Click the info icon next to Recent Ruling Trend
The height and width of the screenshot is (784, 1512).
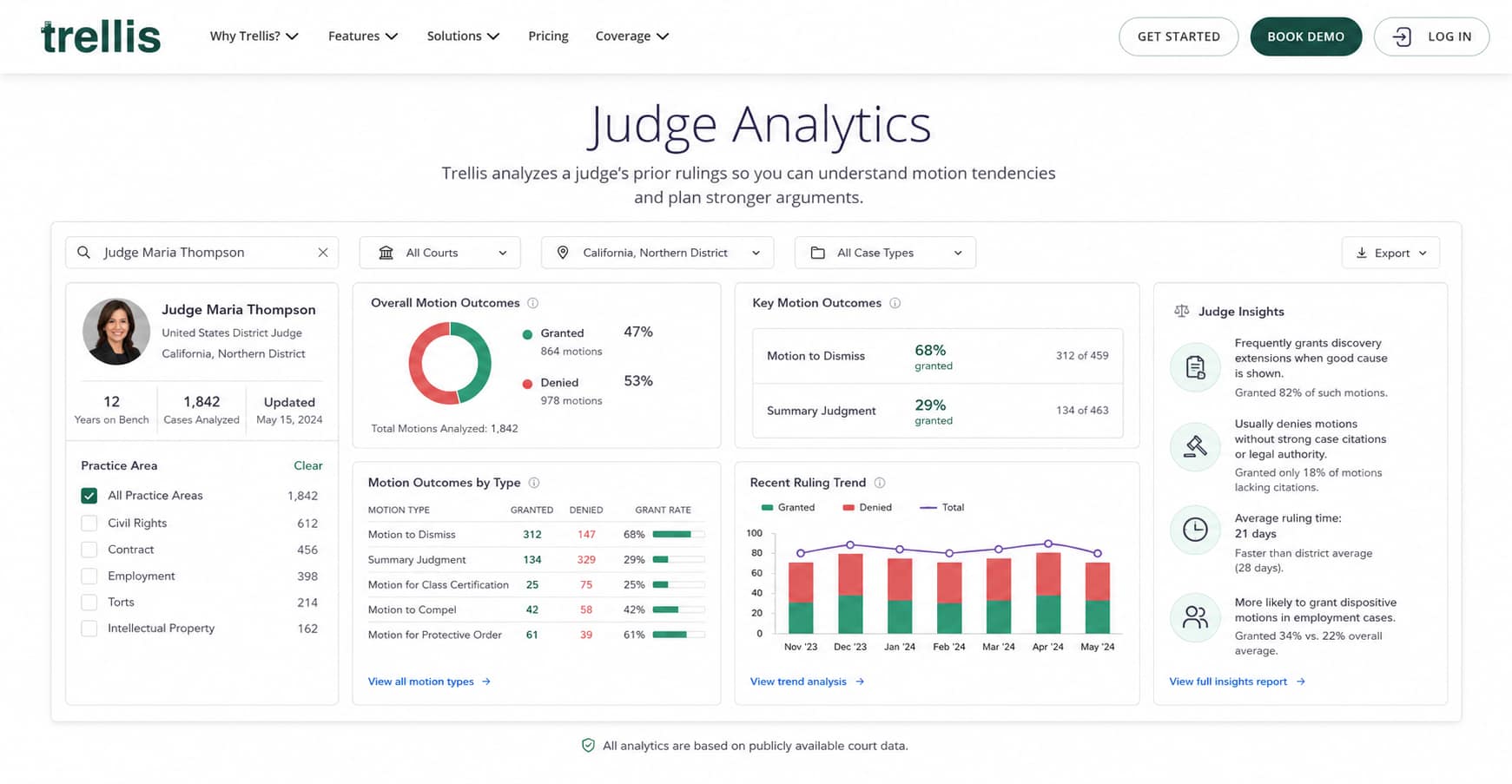[x=880, y=483]
